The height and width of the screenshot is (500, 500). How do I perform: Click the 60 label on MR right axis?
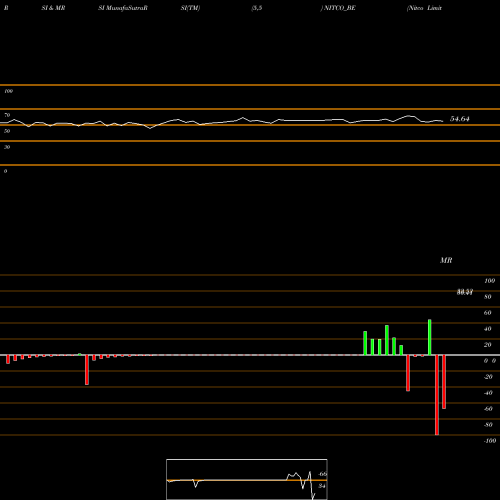(x=487, y=313)
